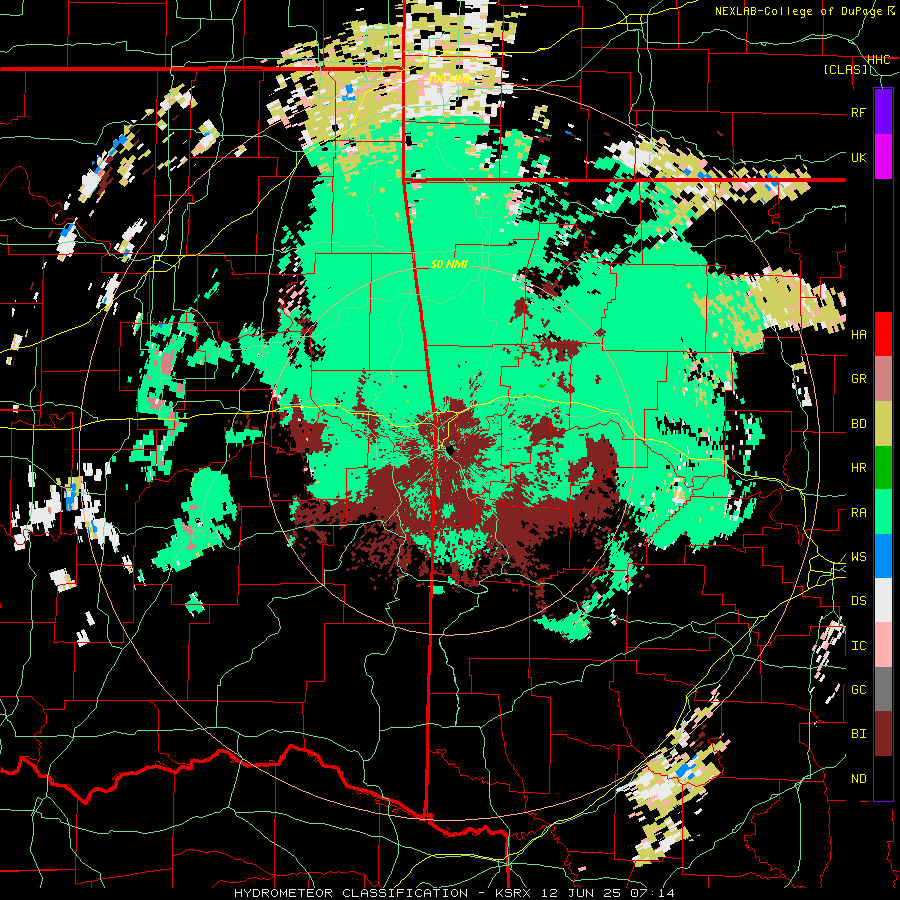The width and height of the screenshot is (900, 900).
Task: Click the UK magenta legend swatch
Action: point(883,157)
